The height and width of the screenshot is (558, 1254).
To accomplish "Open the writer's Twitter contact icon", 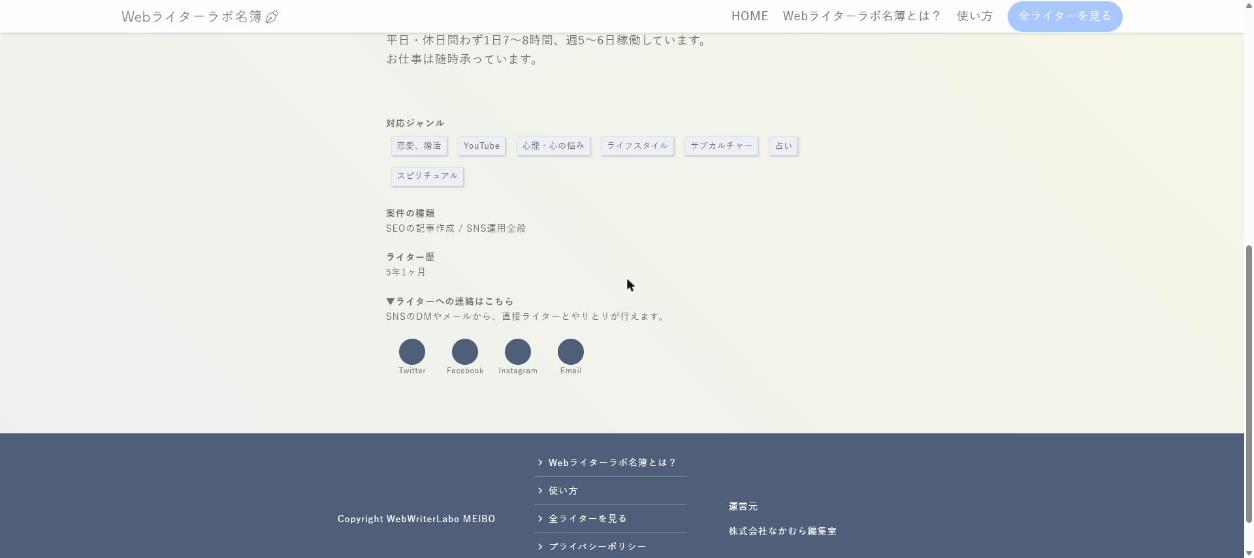I will pyautogui.click(x=412, y=352).
